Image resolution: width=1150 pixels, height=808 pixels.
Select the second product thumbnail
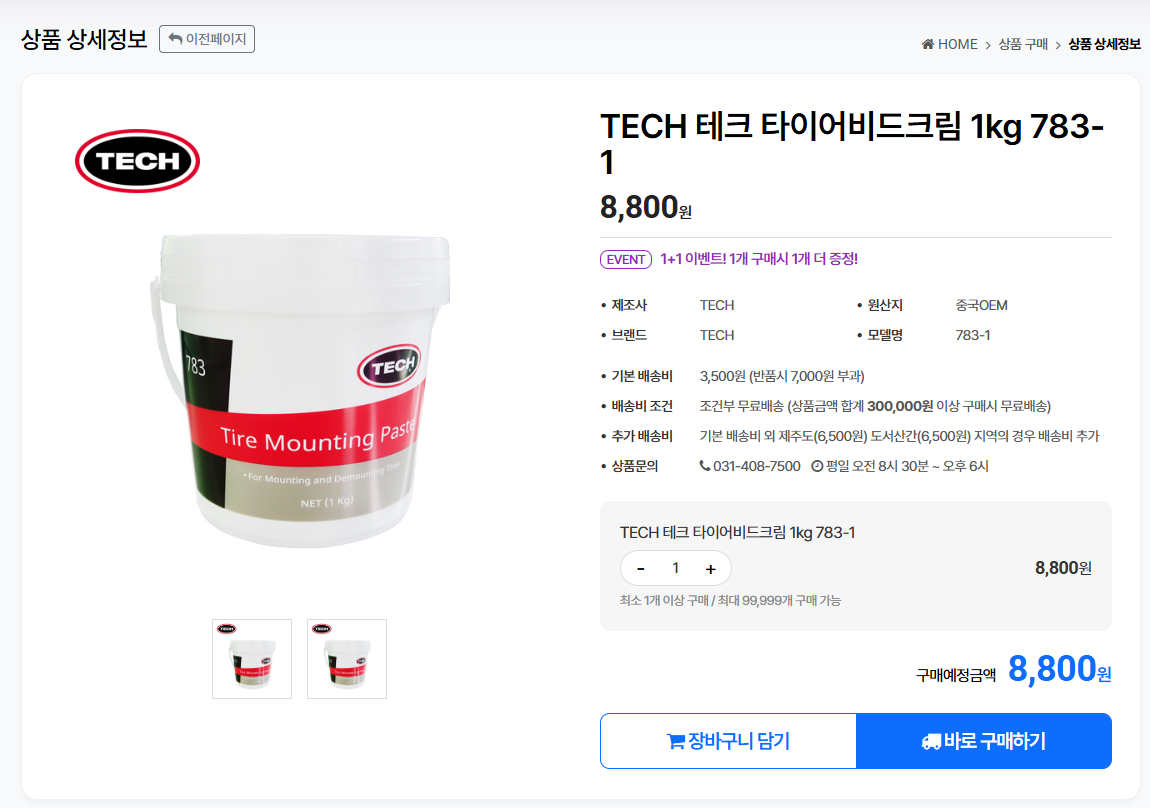pos(347,658)
